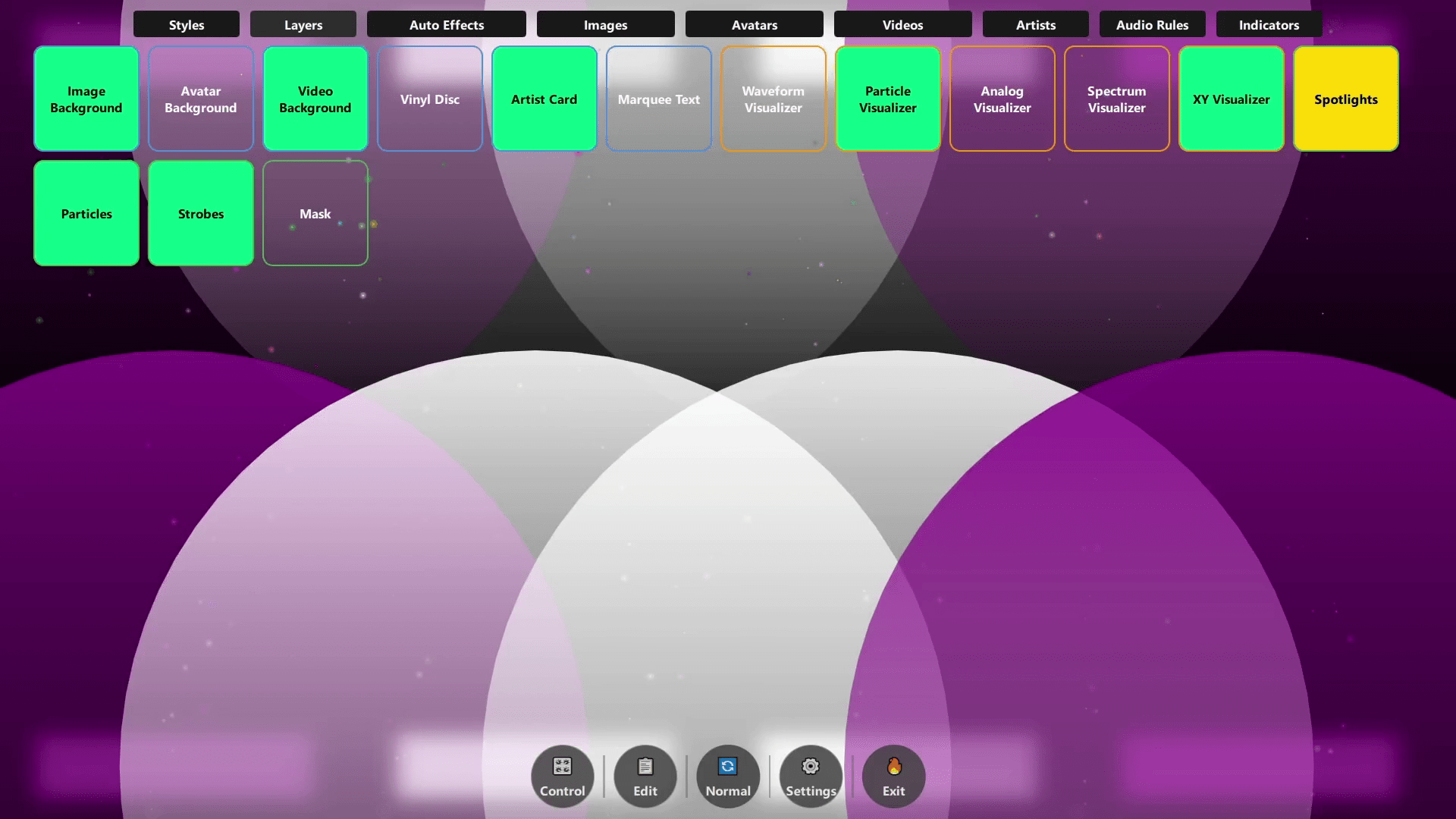The image size is (1456, 819).
Task: Toggle the Image Background layer
Action: coord(86,99)
